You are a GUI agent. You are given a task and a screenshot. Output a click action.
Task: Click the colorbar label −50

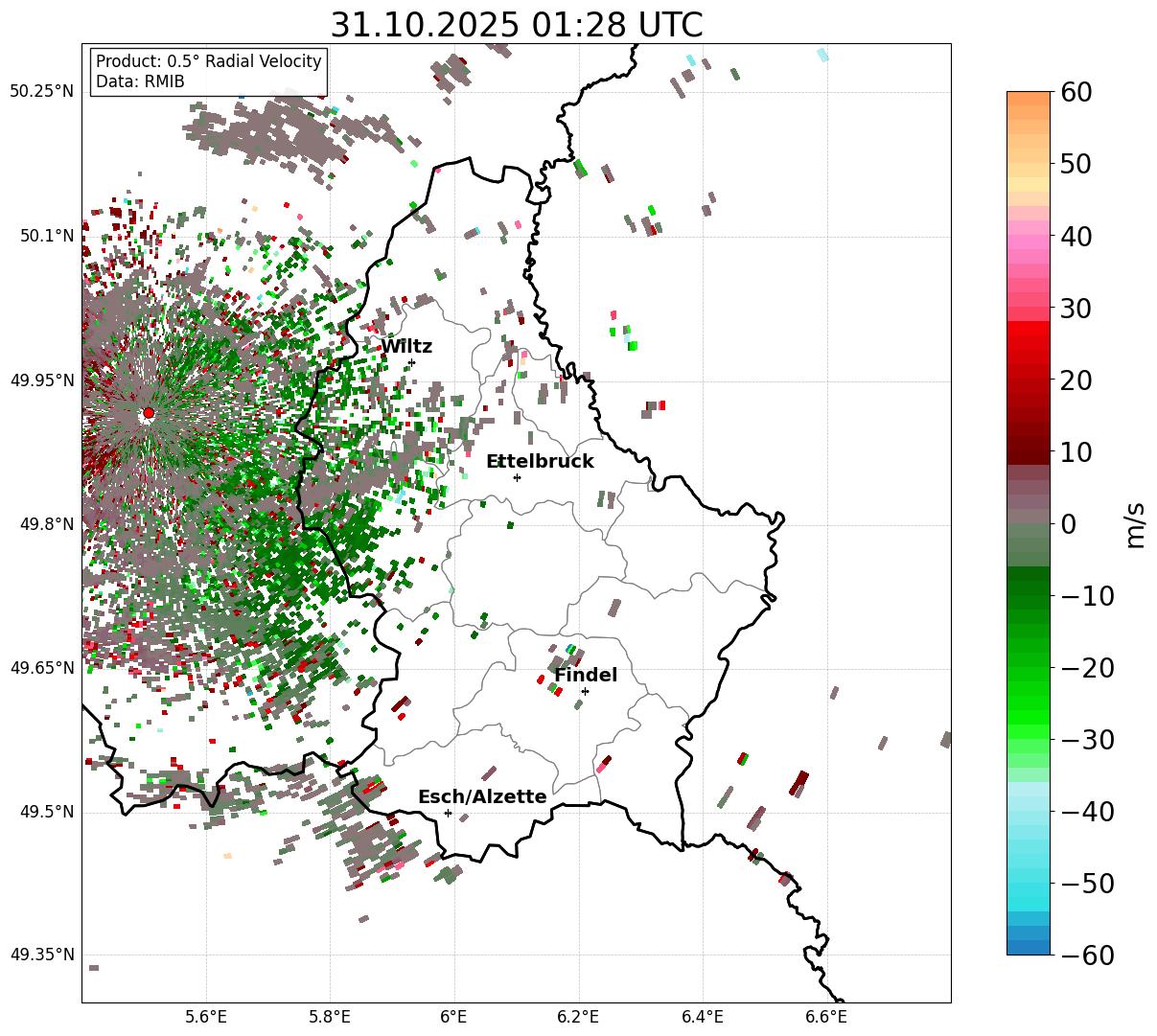[1087, 884]
